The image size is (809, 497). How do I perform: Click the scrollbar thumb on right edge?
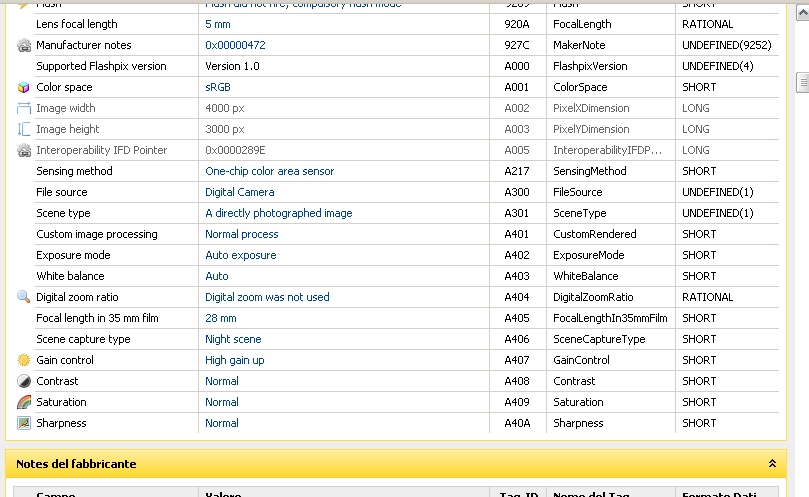pos(802,82)
